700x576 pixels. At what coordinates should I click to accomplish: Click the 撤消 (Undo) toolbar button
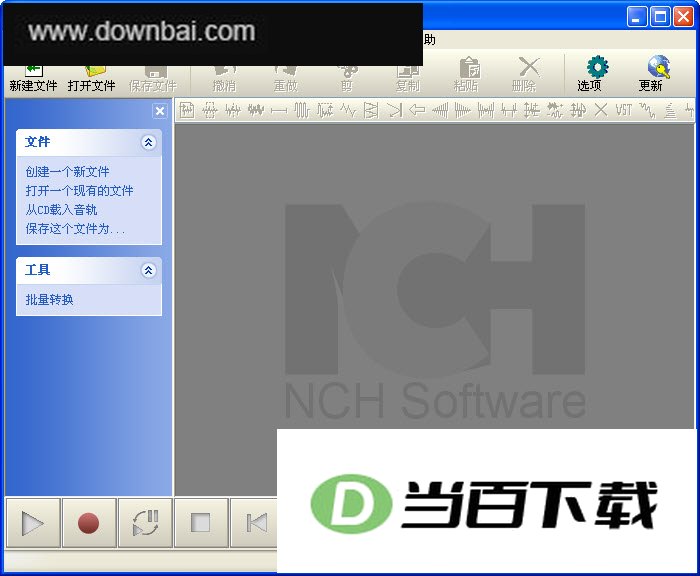[x=224, y=79]
